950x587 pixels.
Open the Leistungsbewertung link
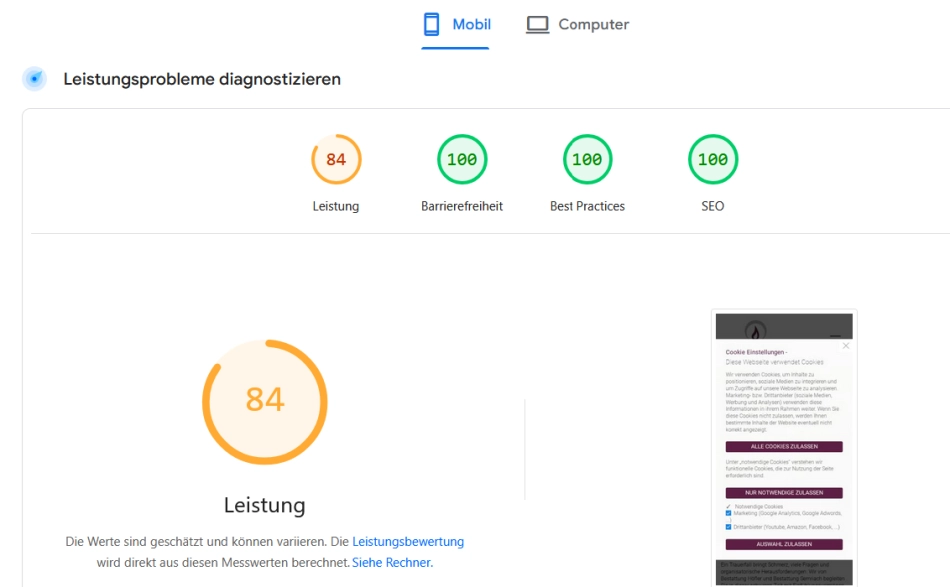point(408,542)
